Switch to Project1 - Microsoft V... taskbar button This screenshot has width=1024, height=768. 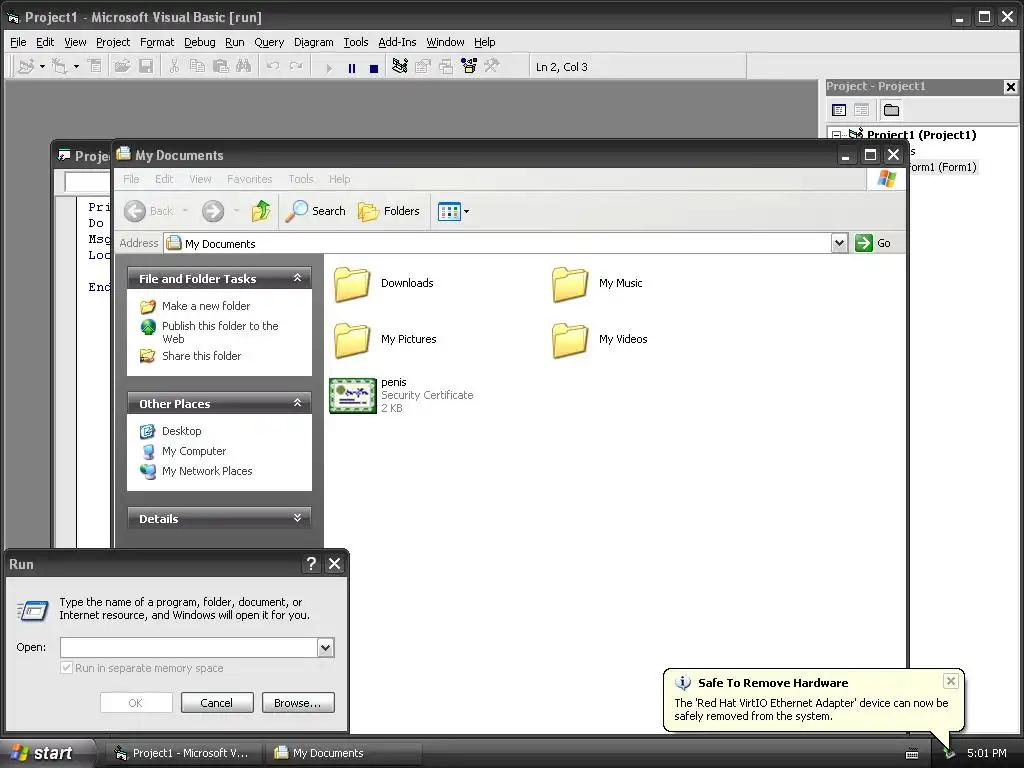pos(182,753)
